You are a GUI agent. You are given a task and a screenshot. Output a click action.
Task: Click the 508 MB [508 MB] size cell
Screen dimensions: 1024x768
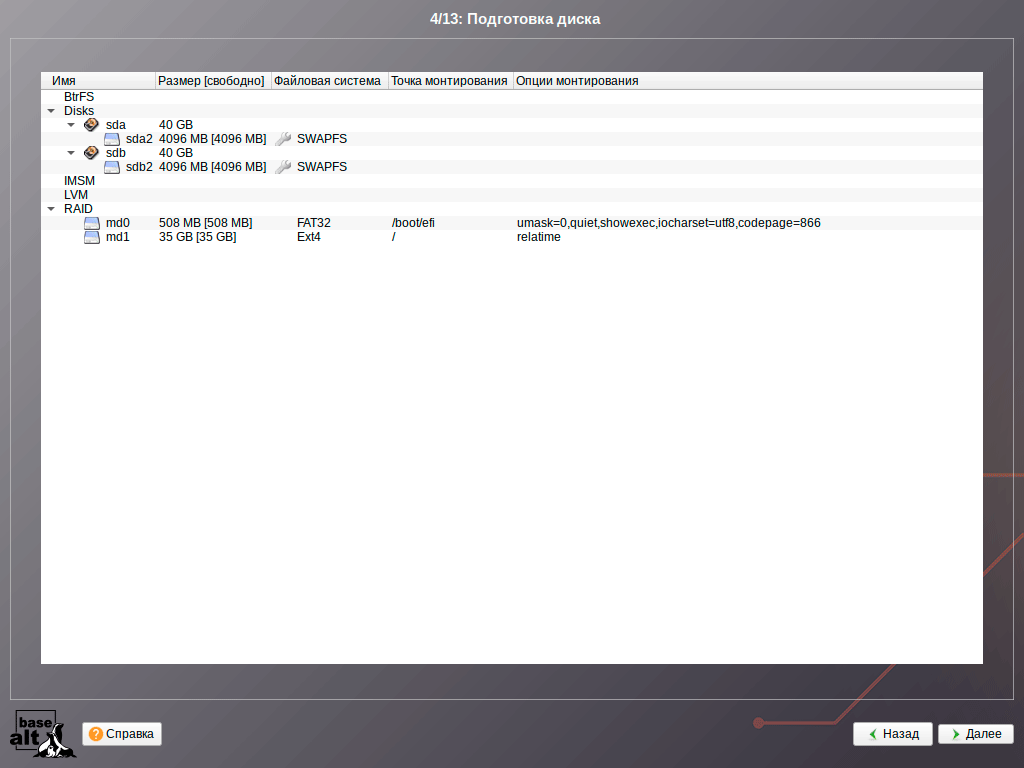206,223
